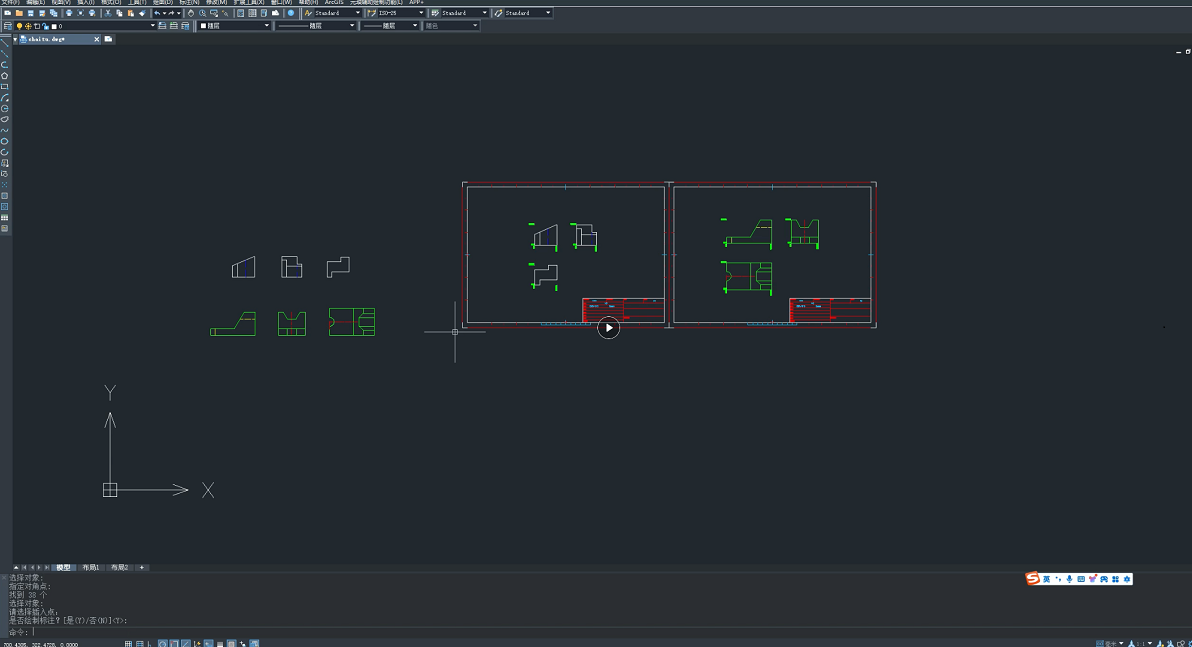Select the Rectangle draw tool
The width and height of the screenshot is (1192, 647).
[5, 87]
